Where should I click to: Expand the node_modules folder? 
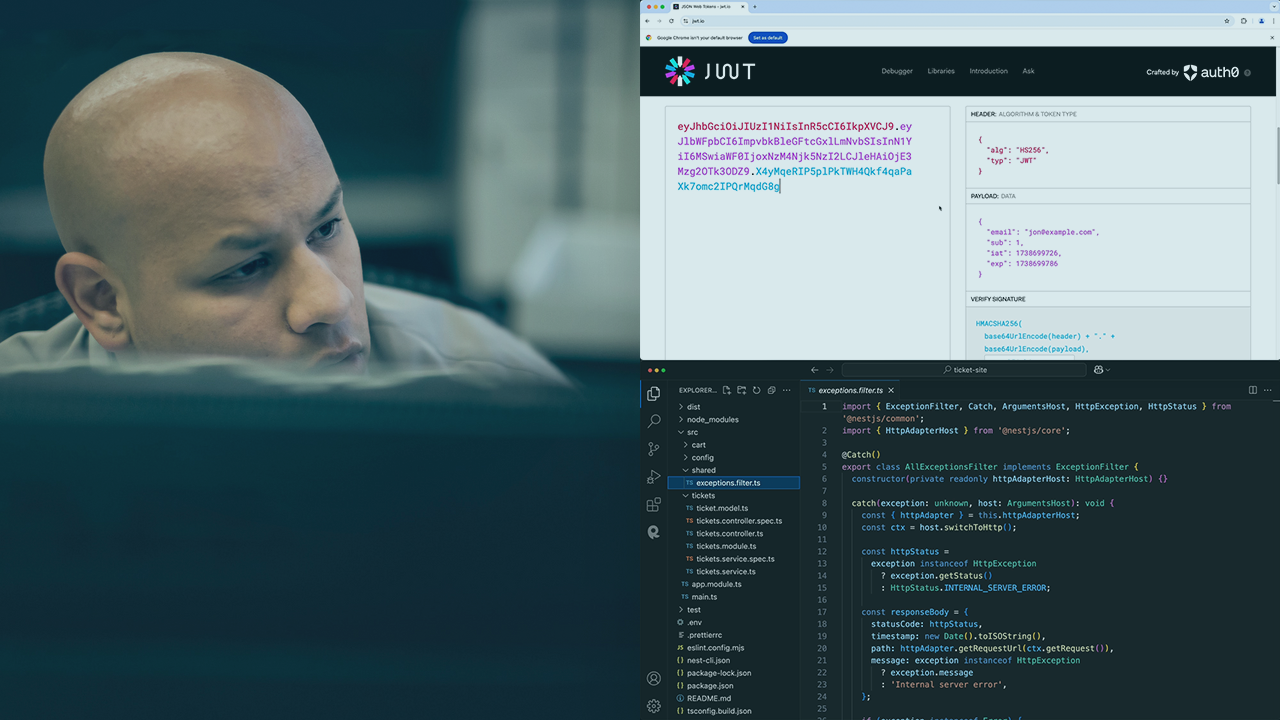tap(714, 420)
